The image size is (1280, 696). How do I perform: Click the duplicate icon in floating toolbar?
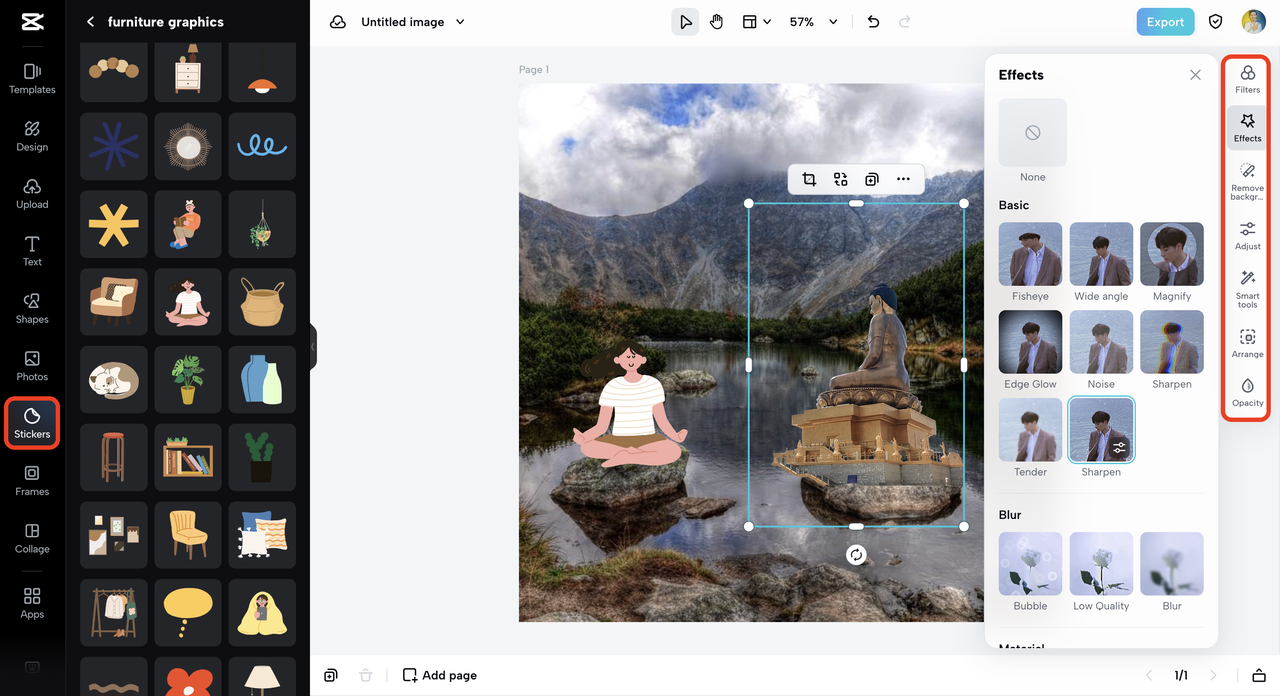point(872,179)
